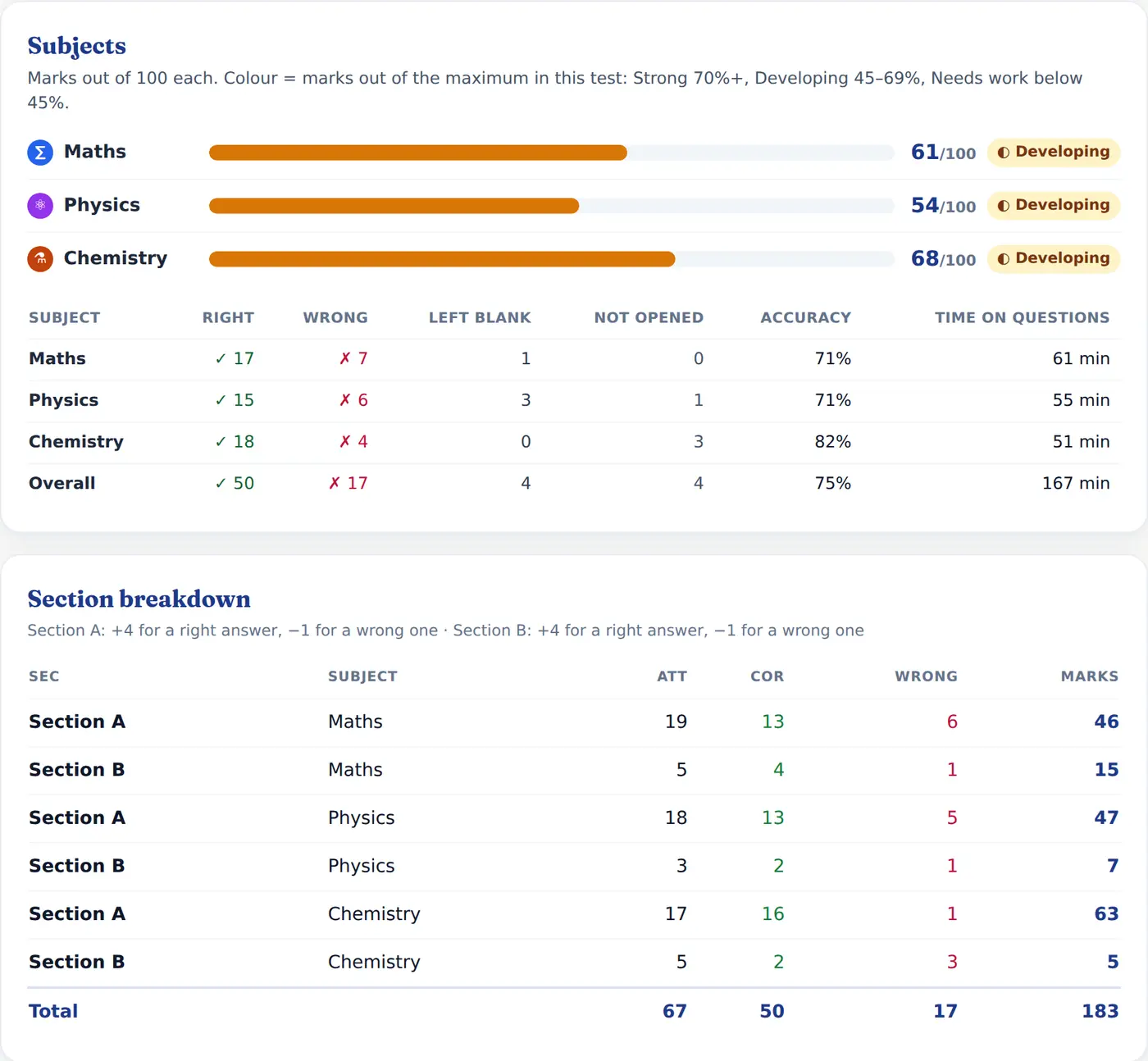Viewport: 1148px width, 1061px height.
Task: Click Section A Physics marks "47"
Action: click(x=1106, y=818)
